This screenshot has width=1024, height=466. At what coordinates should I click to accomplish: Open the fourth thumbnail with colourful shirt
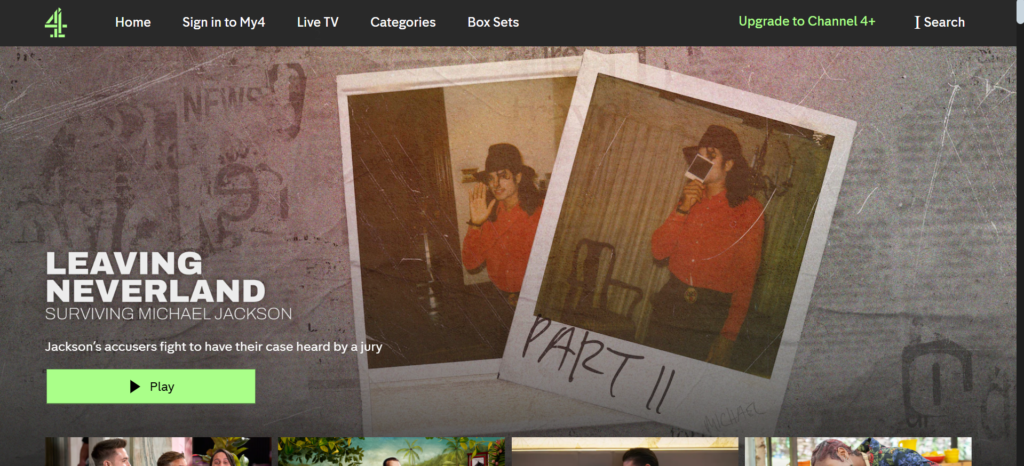coord(858,452)
